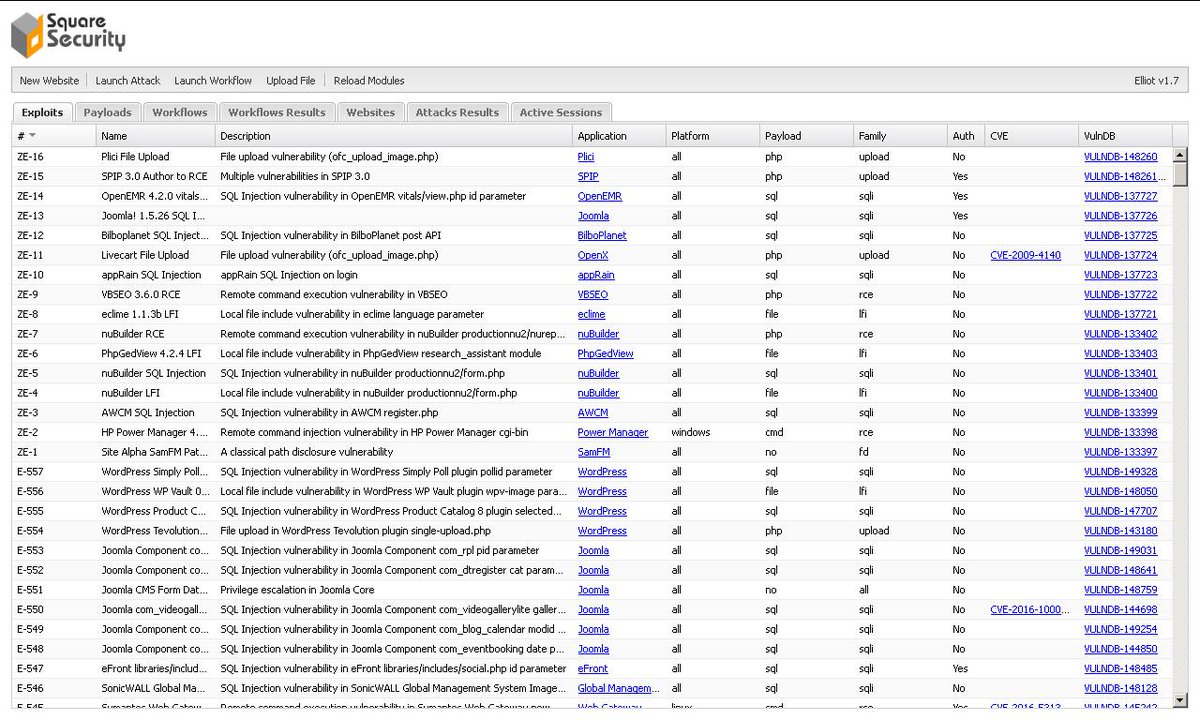Screen dimensions: 1200x720
Task: Open the eclime application link
Action: (x=591, y=314)
